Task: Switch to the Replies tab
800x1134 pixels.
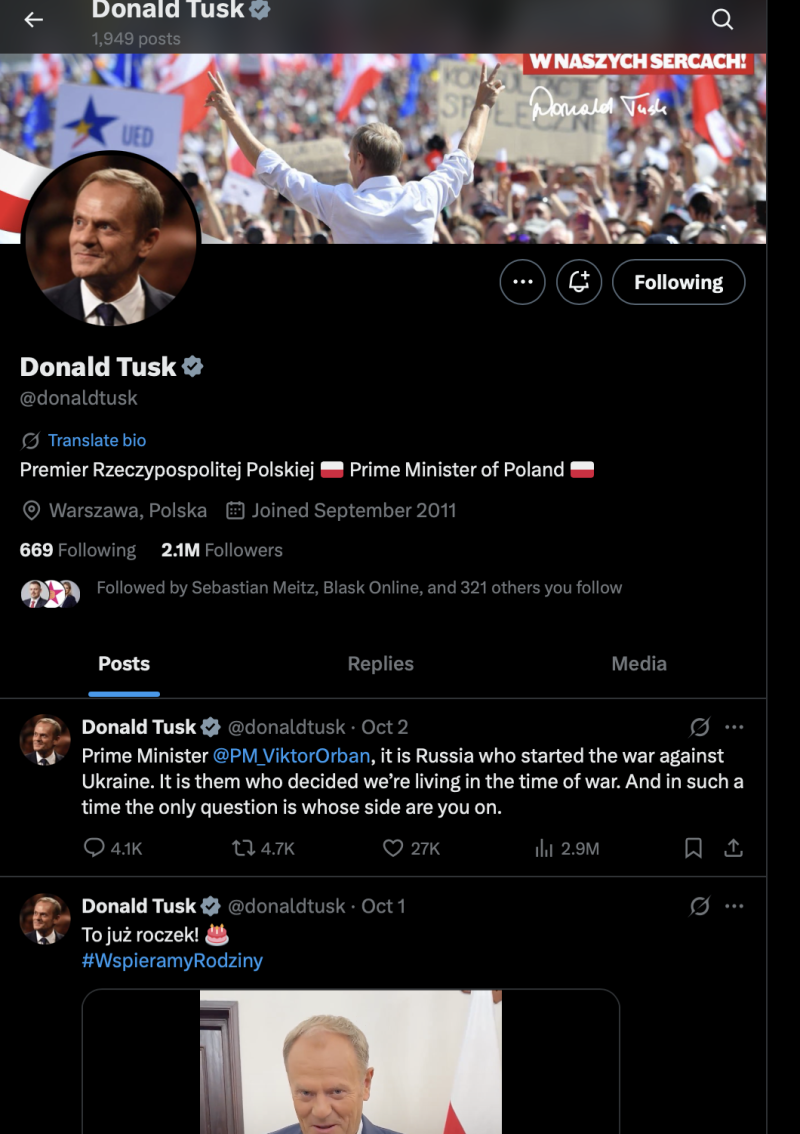Action: tap(380, 663)
